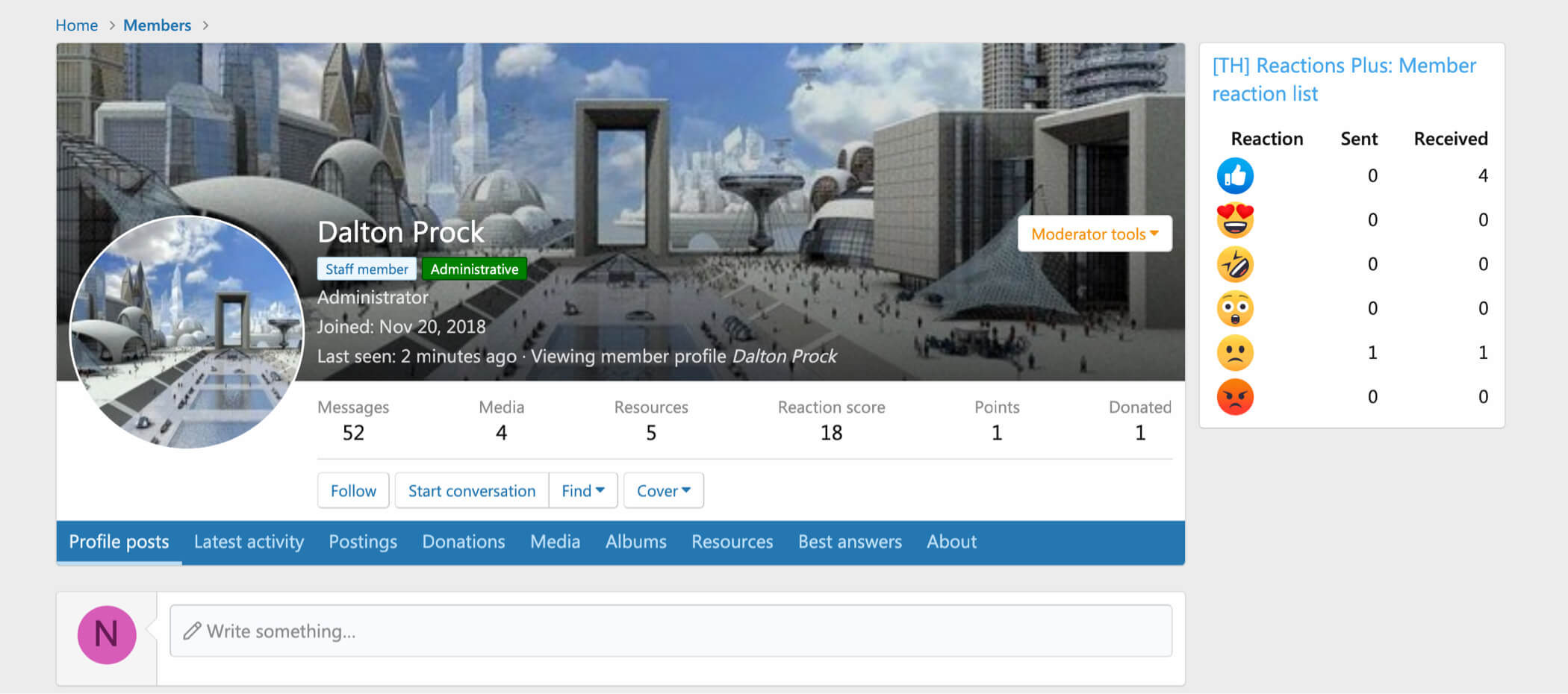Click the Donated value 1
Viewport: 1568px width, 694px height.
[1140, 433]
